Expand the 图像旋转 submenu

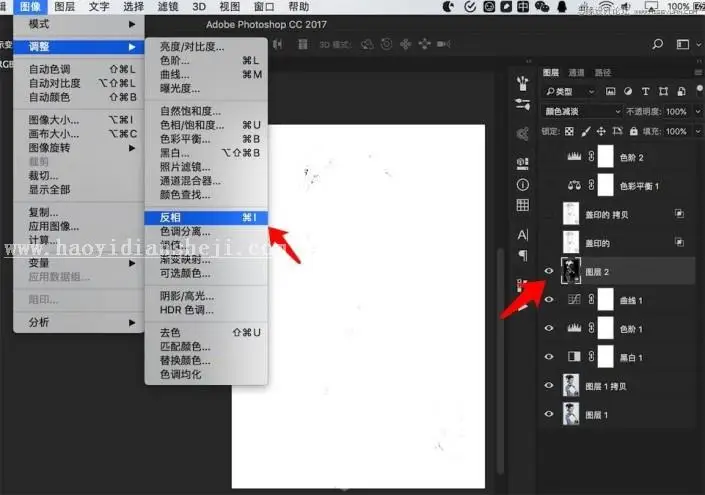tap(81, 147)
